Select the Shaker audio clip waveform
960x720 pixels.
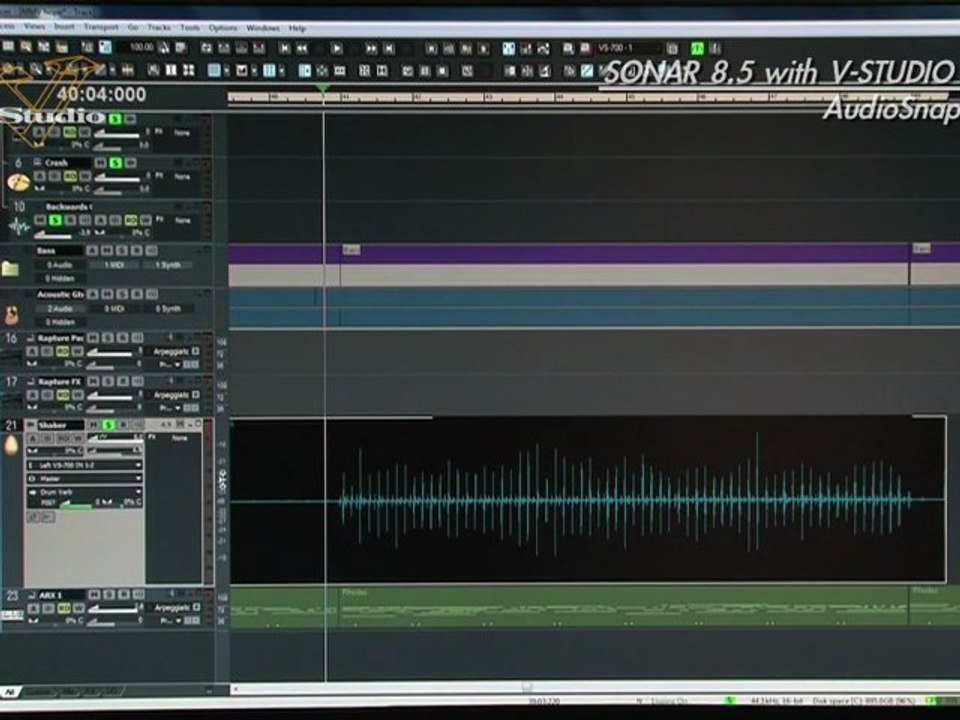pos(588,500)
